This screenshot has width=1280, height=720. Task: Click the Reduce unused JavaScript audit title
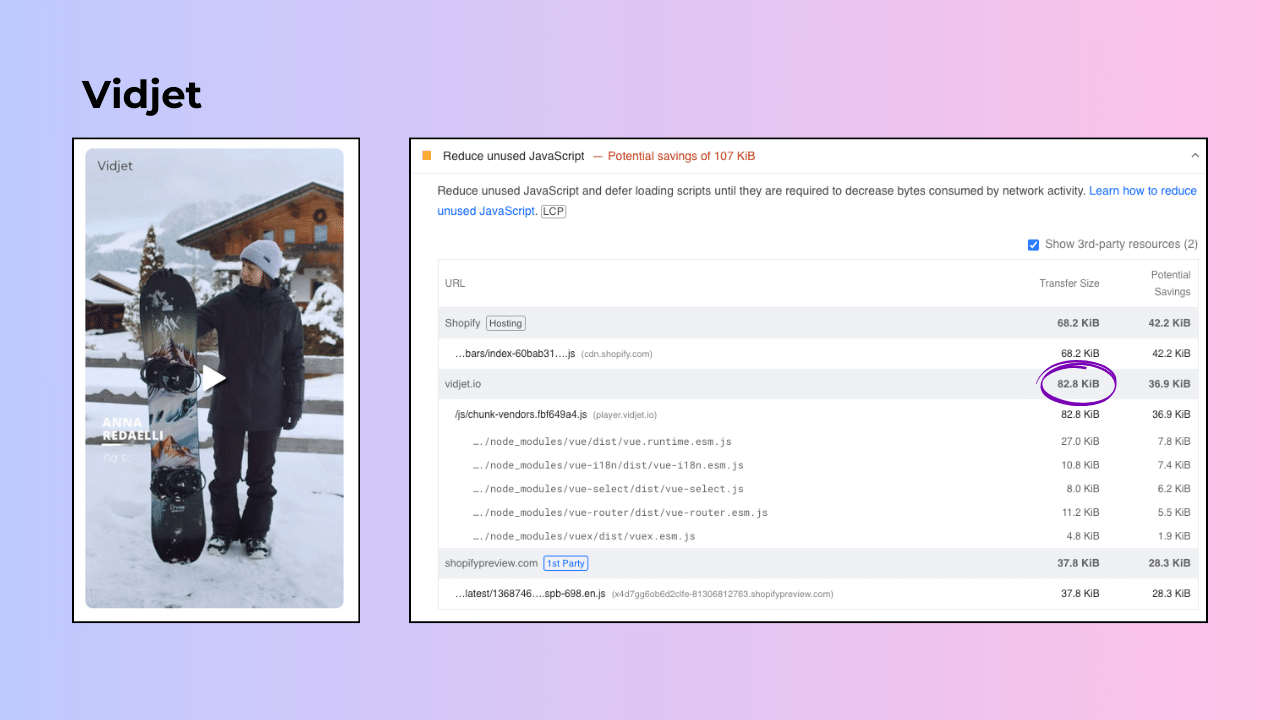513,156
